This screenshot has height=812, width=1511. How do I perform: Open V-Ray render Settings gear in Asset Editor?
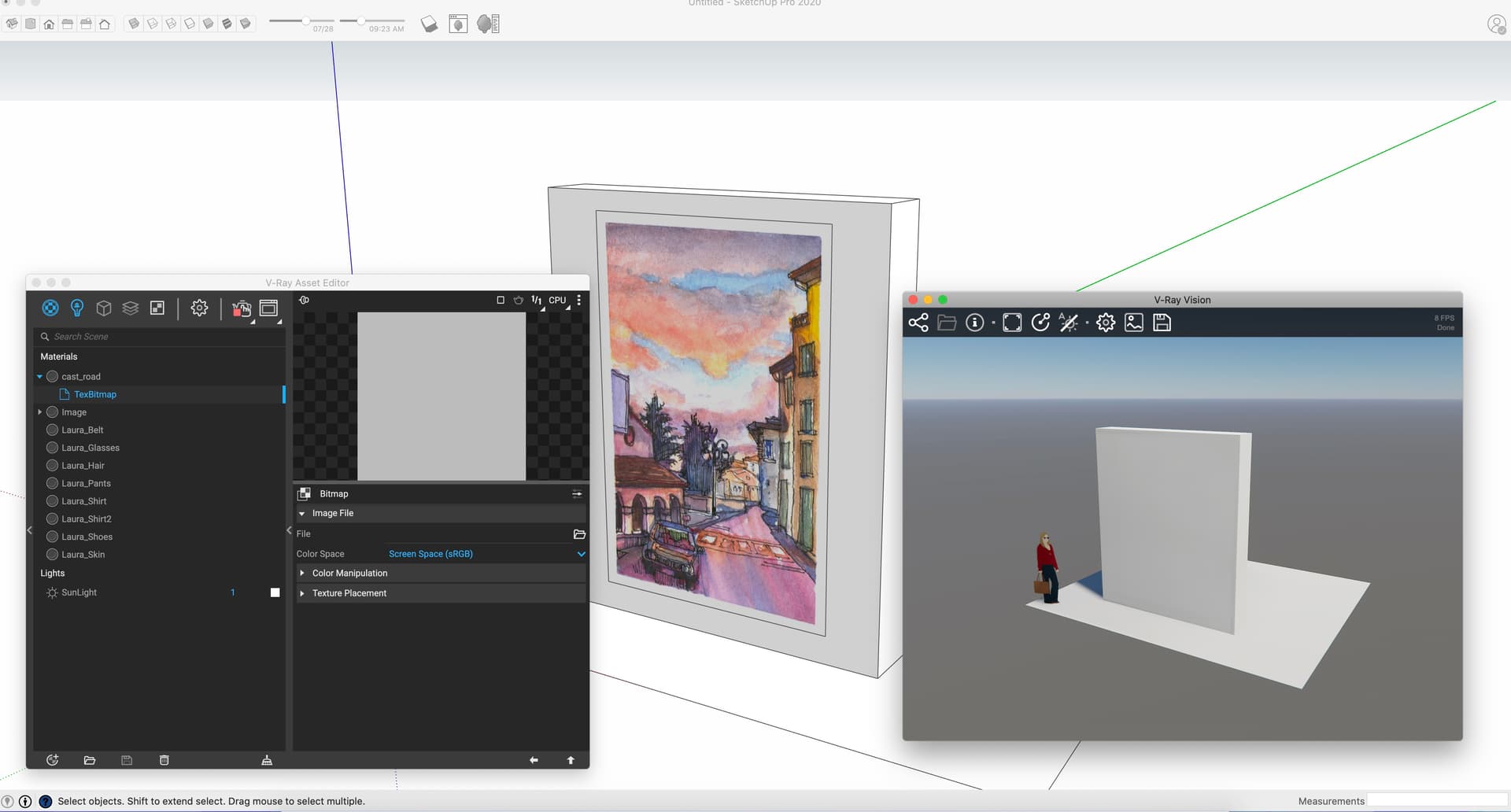200,308
